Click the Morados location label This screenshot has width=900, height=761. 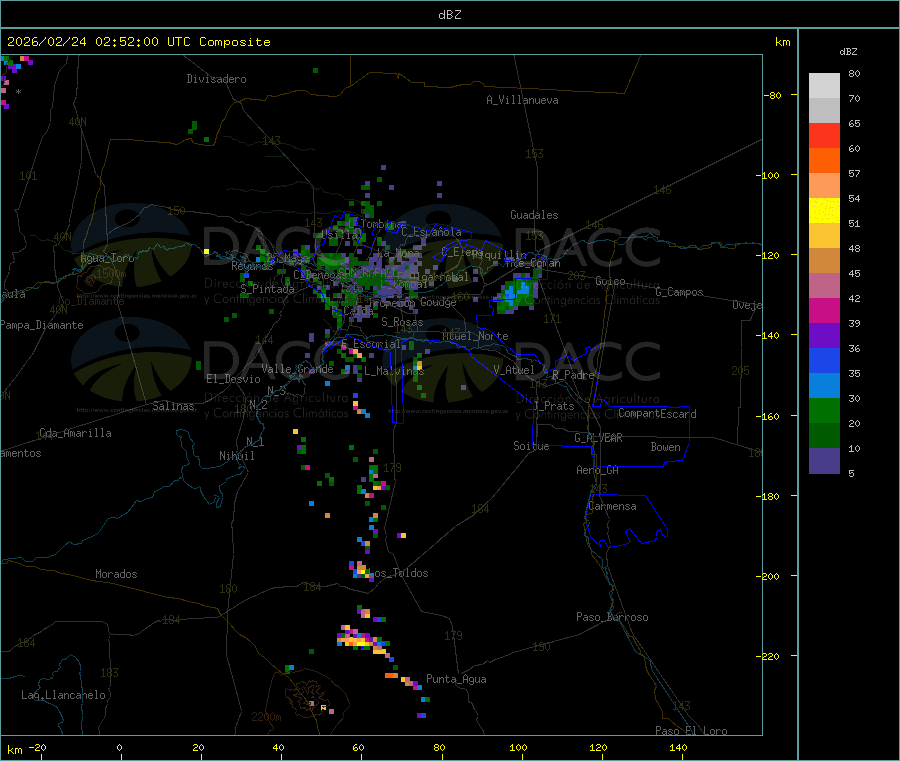point(116,574)
